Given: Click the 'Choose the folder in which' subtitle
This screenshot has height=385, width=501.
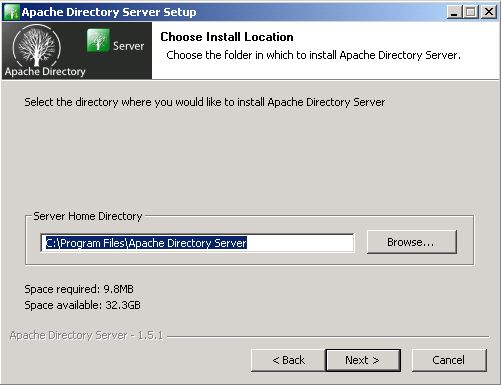Looking at the screenshot, I should (x=313, y=55).
